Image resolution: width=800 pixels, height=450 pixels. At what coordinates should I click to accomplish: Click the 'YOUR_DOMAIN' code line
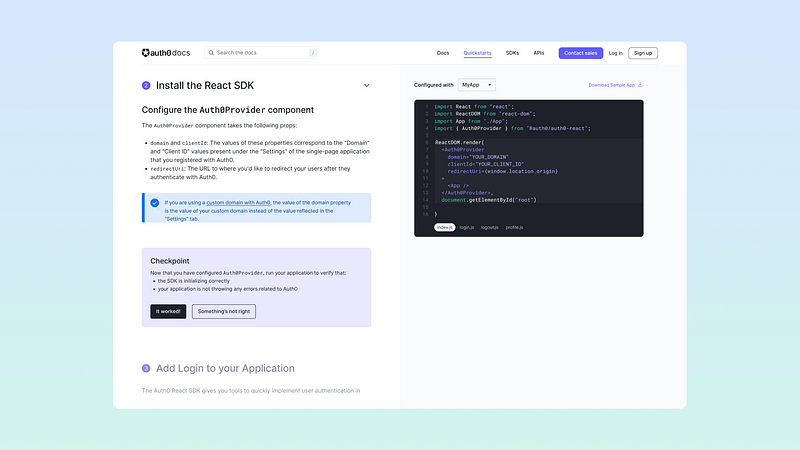pyautogui.click(x=478, y=157)
